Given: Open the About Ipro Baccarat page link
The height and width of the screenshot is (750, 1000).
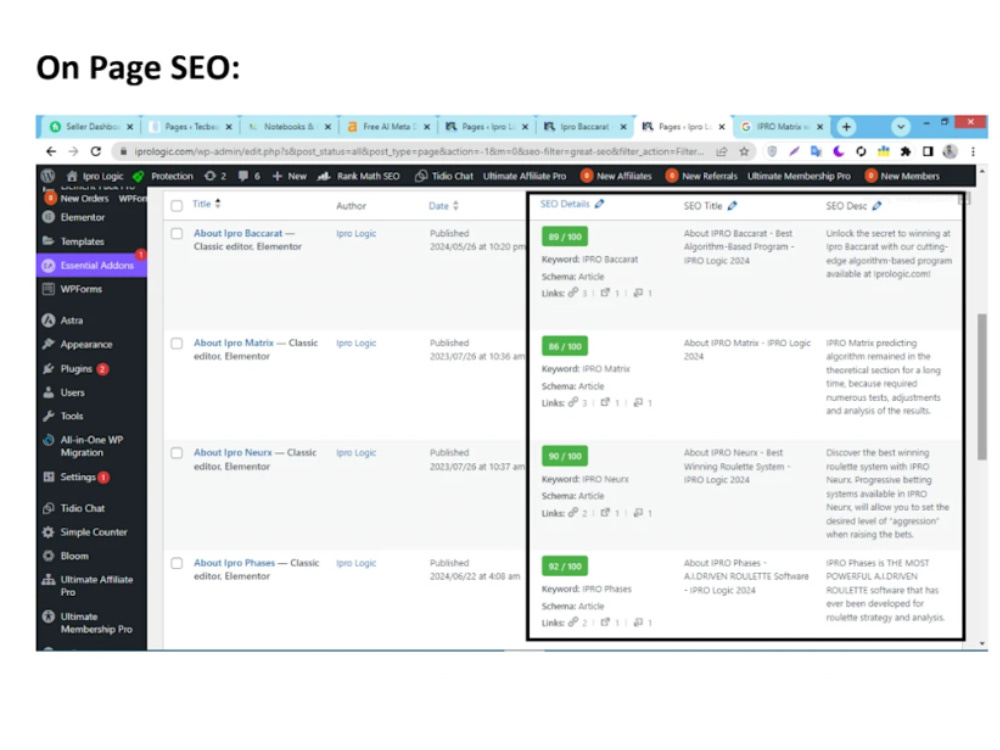Looking at the screenshot, I should 238,233.
